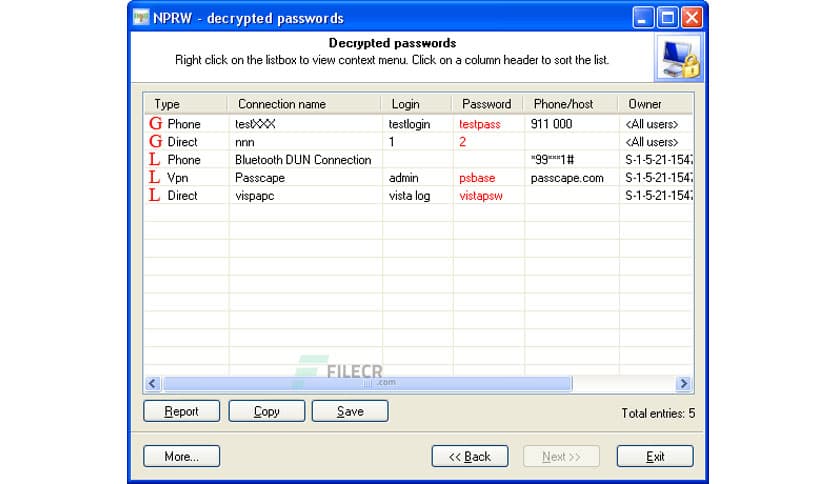Viewport: 836px width, 484px height.
Task: Click the G icon on nnn row
Action: [x=156, y=142]
